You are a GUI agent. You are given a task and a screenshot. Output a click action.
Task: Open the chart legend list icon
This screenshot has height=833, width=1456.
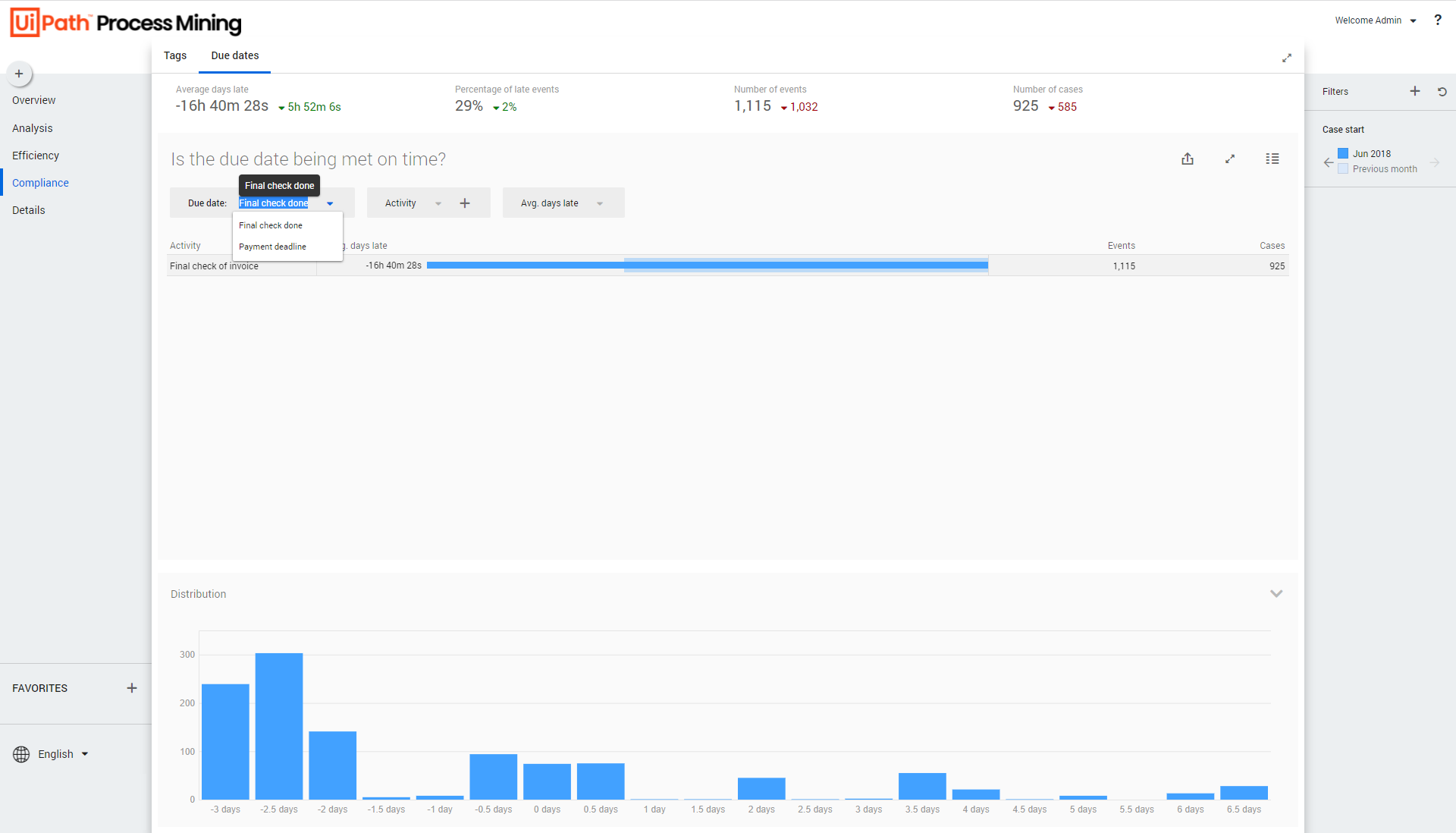pos(1272,159)
